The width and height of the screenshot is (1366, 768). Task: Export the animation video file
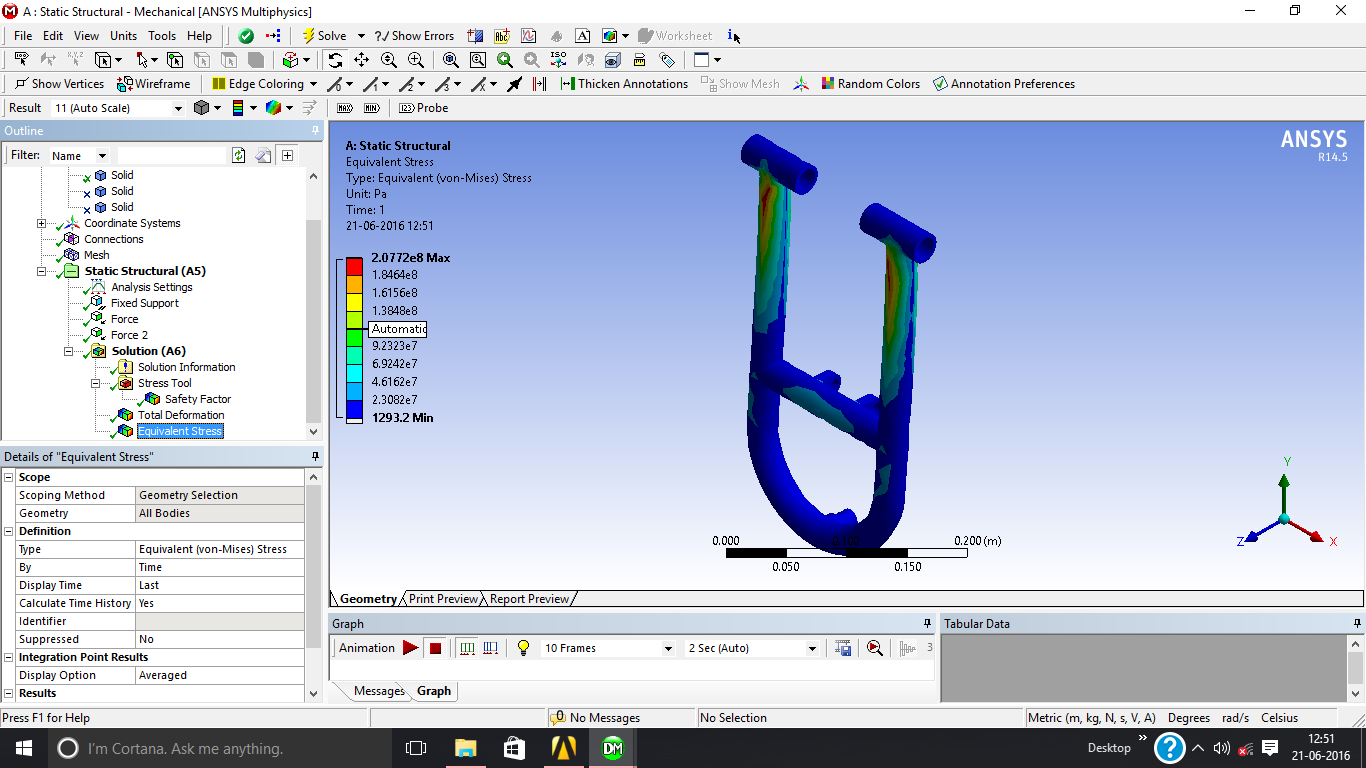[843, 648]
